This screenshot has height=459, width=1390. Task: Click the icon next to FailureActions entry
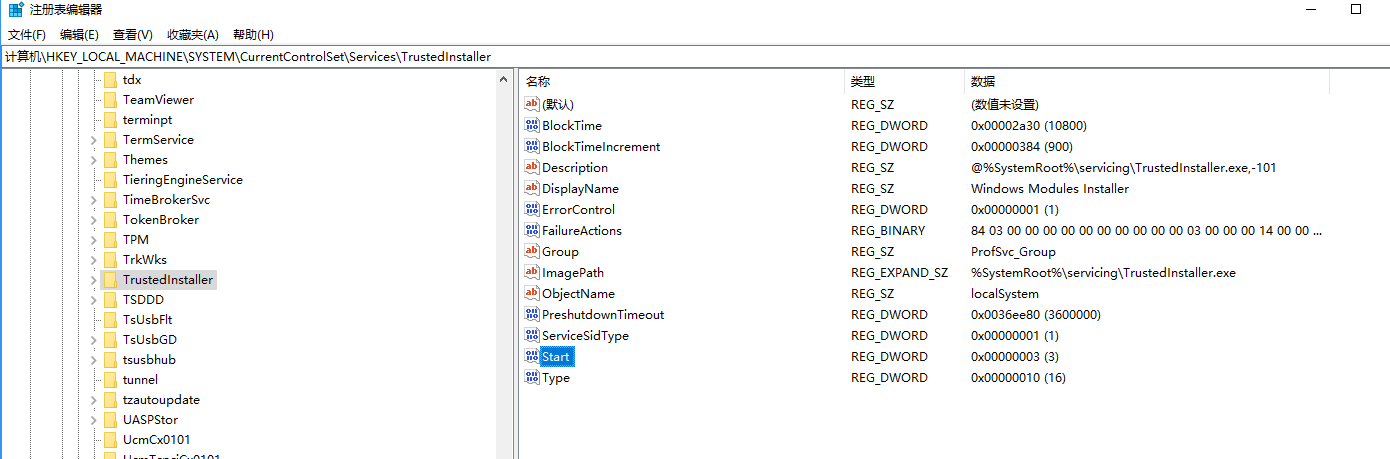(x=532, y=231)
